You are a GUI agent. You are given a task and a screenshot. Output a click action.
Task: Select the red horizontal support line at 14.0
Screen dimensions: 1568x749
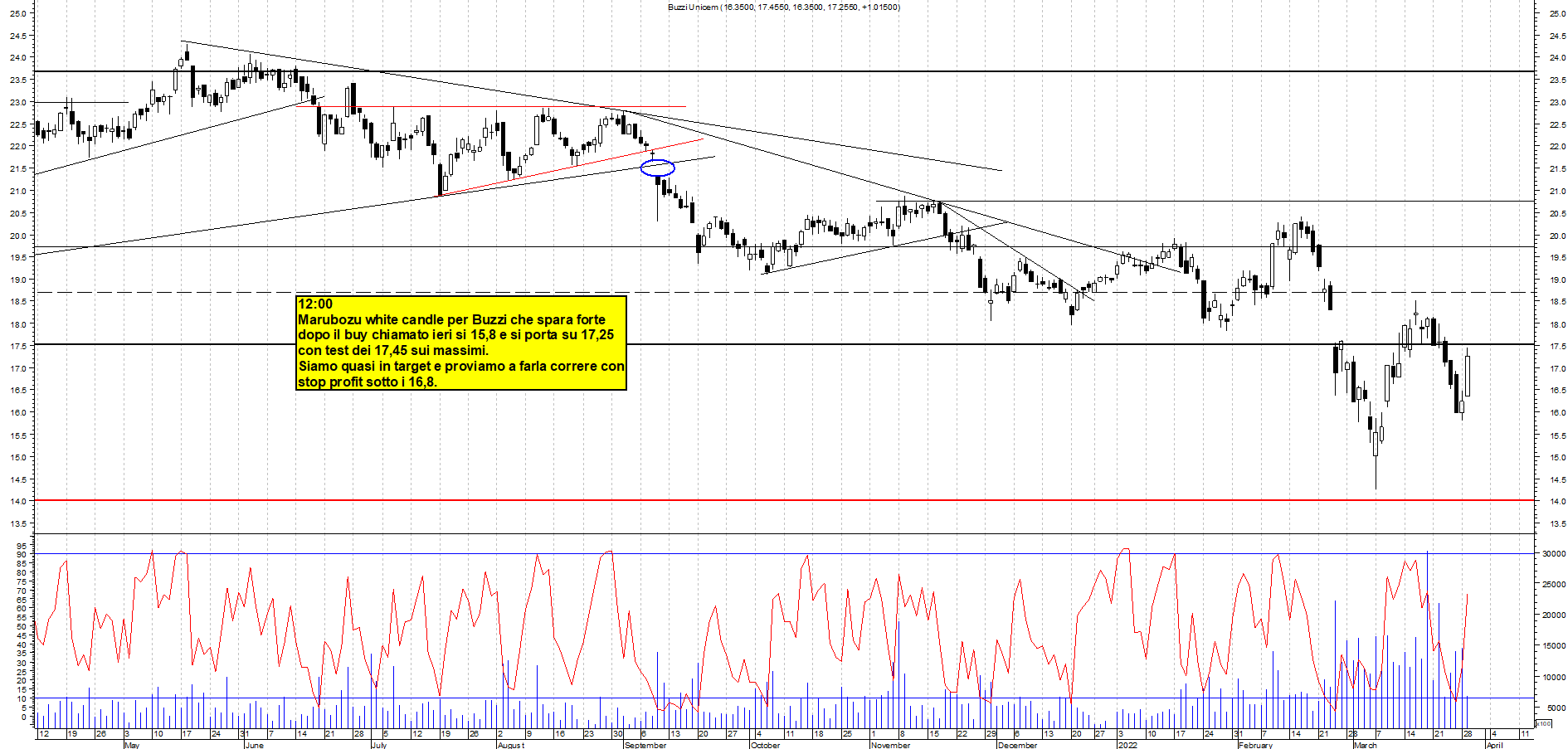(784, 500)
